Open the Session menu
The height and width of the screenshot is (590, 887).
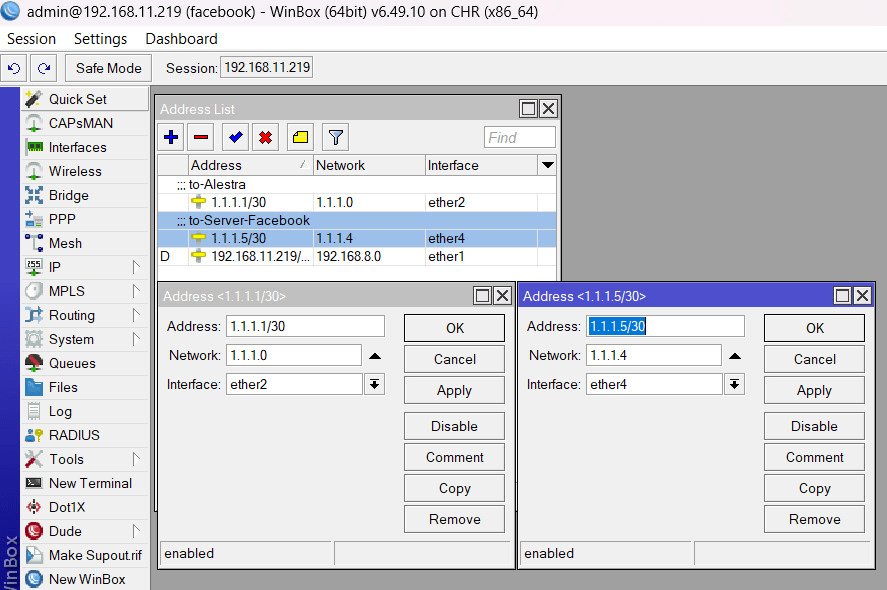pos(31,38)
